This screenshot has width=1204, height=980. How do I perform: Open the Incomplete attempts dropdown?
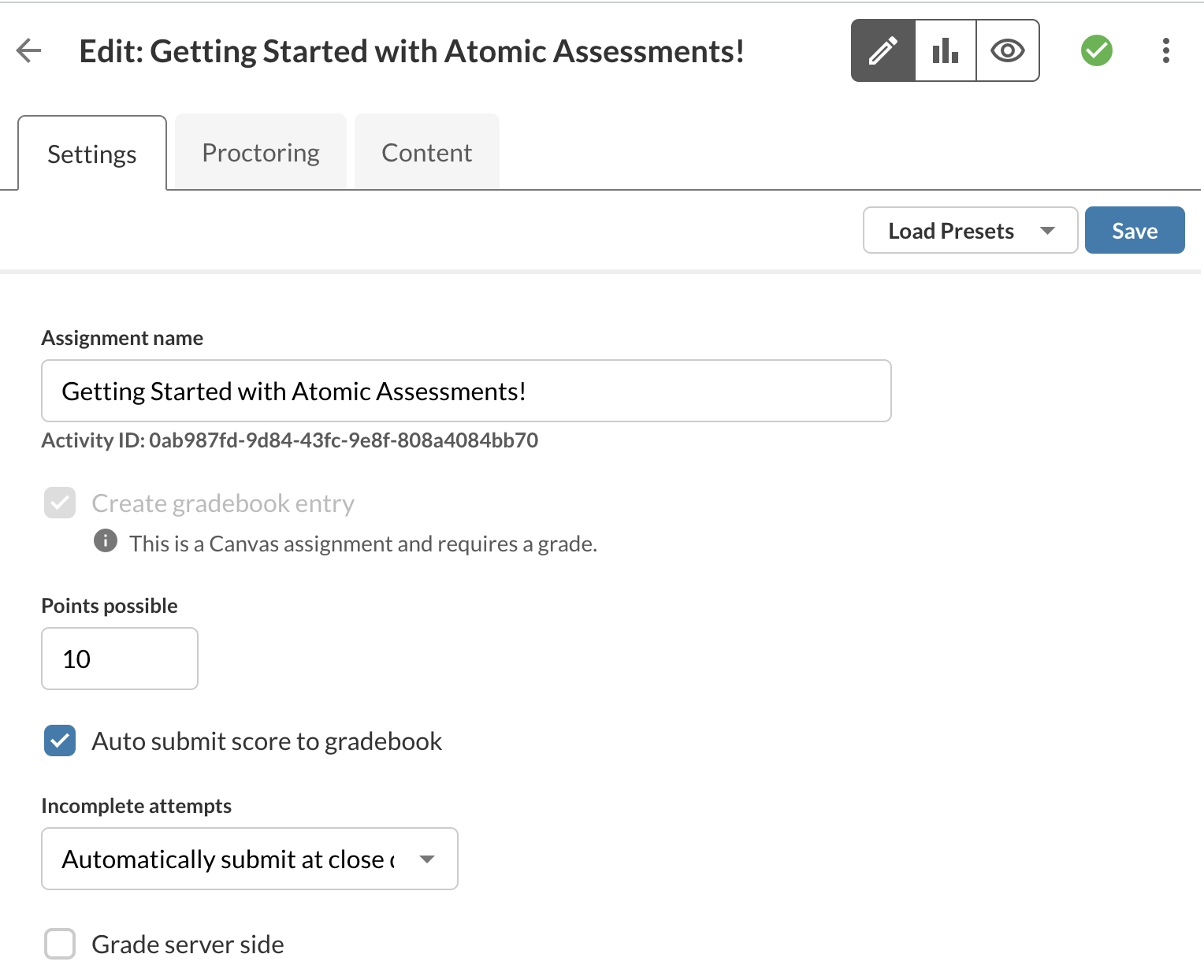(x=249, y=859)
